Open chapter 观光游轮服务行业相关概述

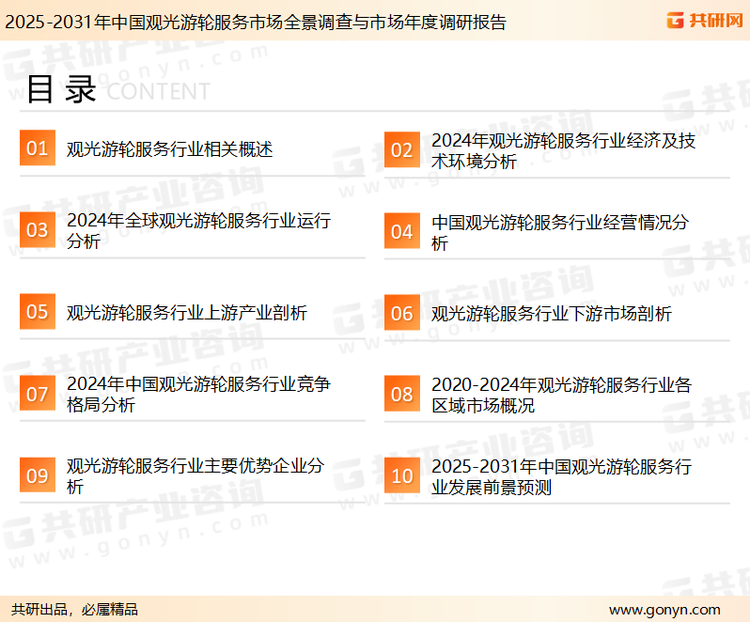click(x=170, y=149)
